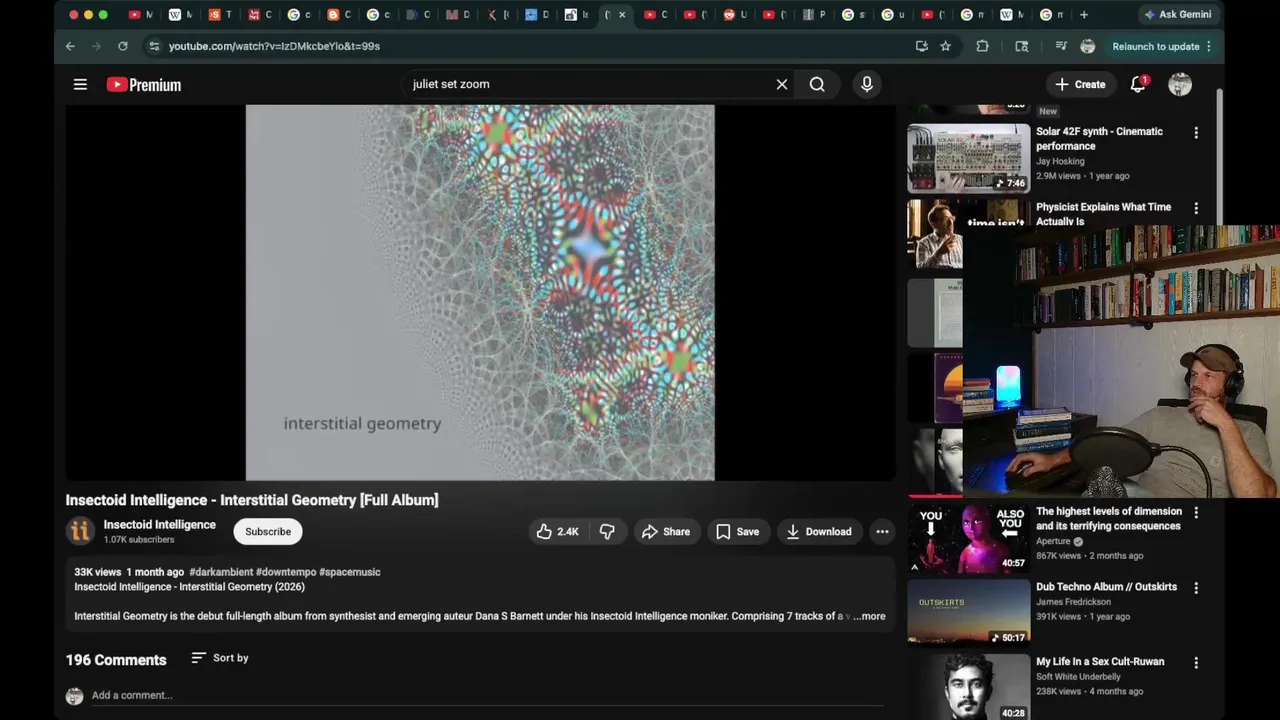1280x720 pixels.
Task: Subscribe to Insectoid Intelligence
Action: (268, 532)
